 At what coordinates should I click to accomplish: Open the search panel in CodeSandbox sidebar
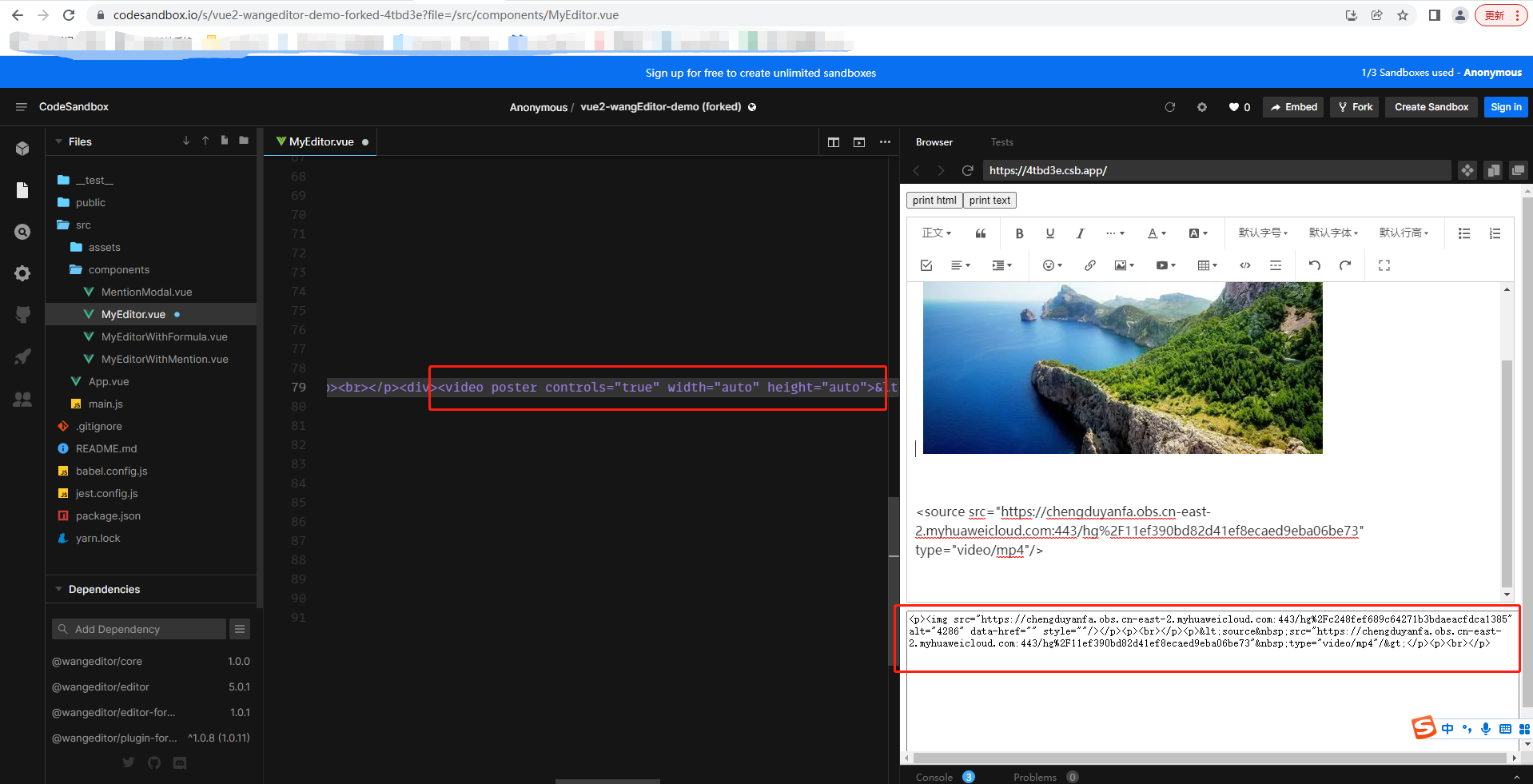coord(22,232)
